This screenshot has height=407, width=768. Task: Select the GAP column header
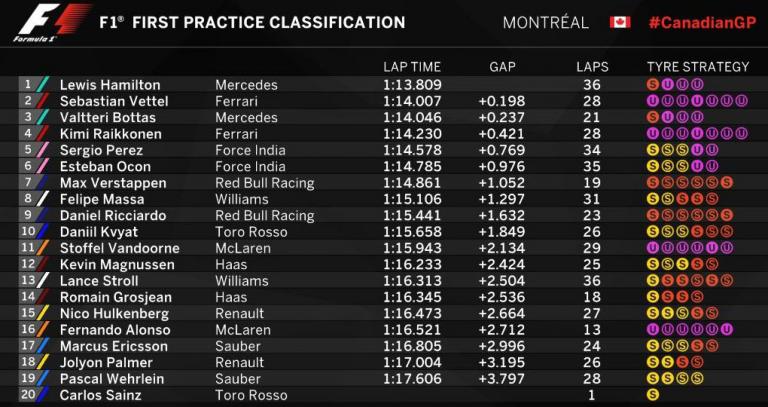tap(502, 67)
